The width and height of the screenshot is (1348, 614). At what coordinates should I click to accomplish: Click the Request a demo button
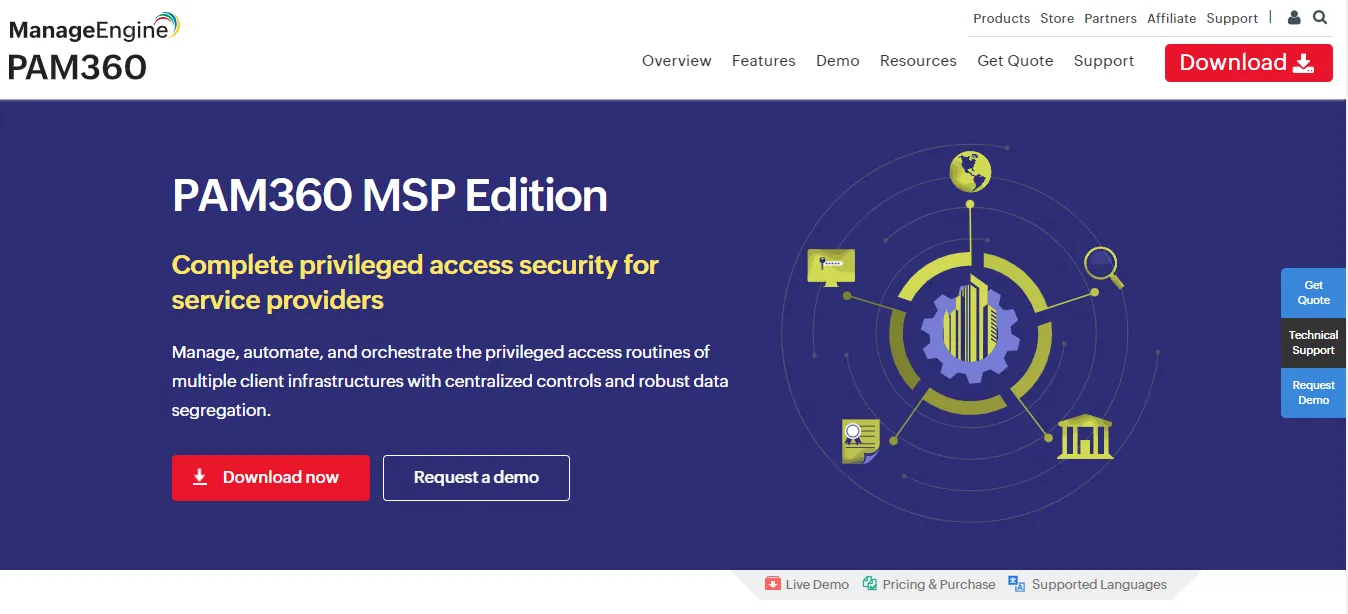(476, 478)
